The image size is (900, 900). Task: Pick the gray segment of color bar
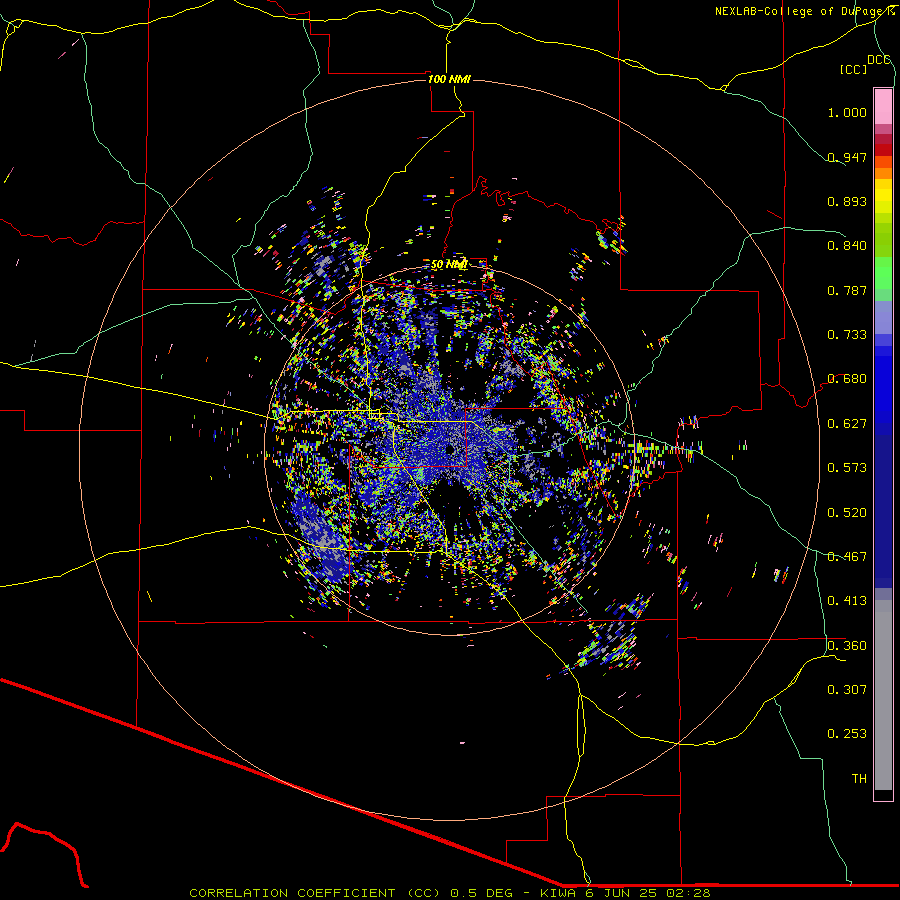click(x=883, y=695)
